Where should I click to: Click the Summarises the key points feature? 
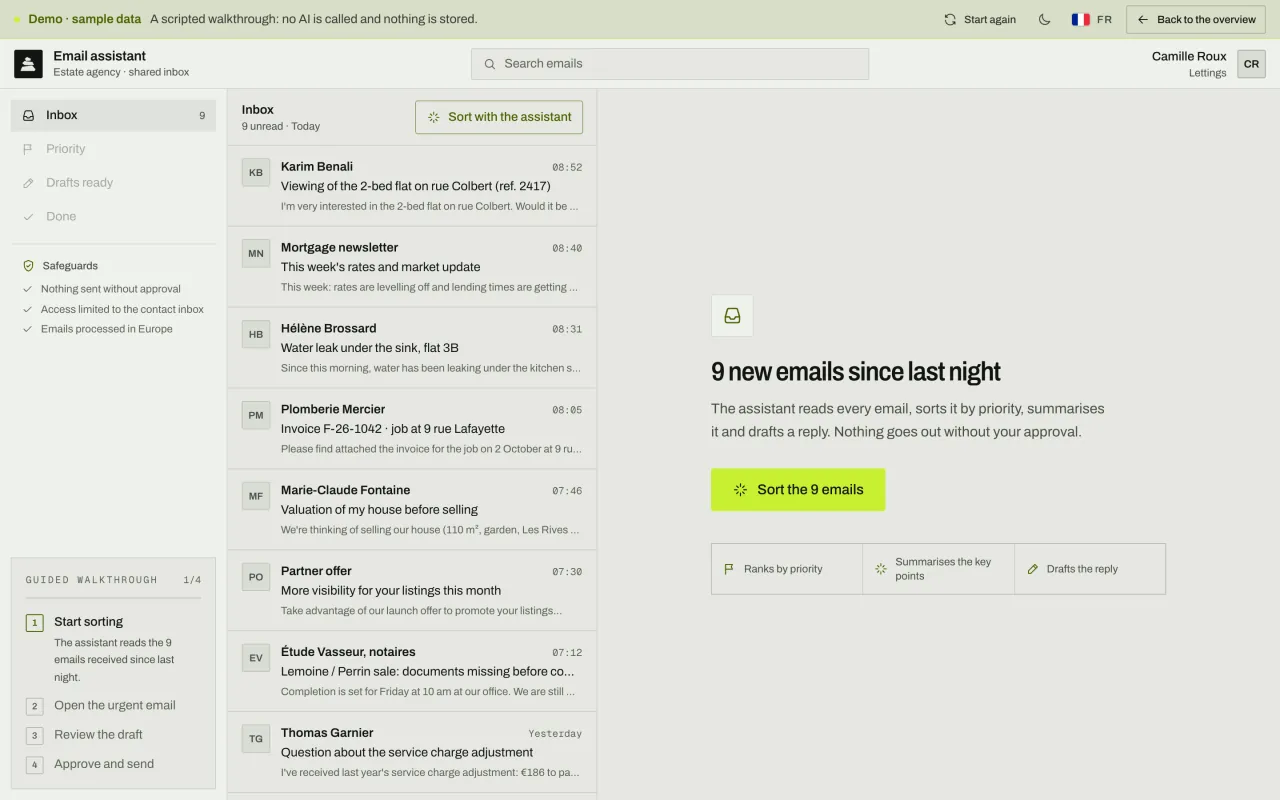(x=938, y=569)
